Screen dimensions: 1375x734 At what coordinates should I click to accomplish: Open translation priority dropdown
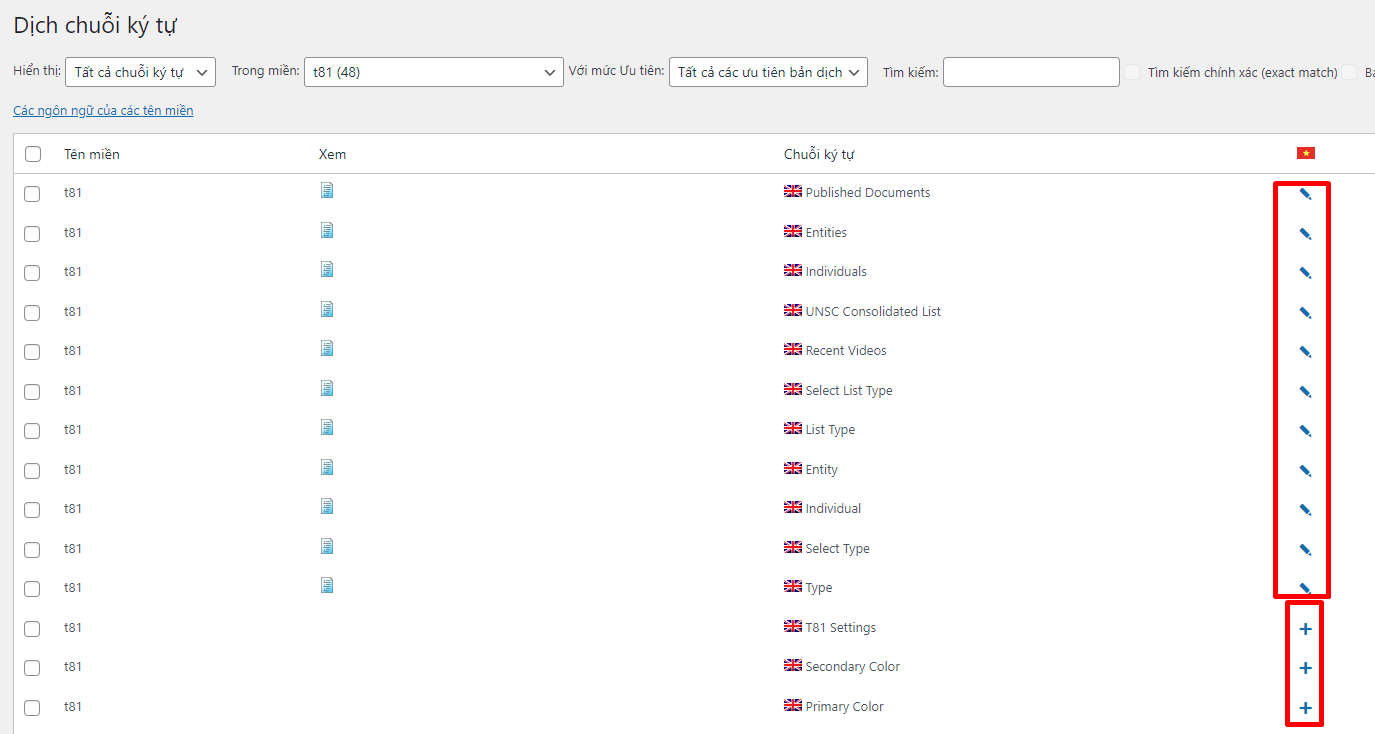(768, 72)
